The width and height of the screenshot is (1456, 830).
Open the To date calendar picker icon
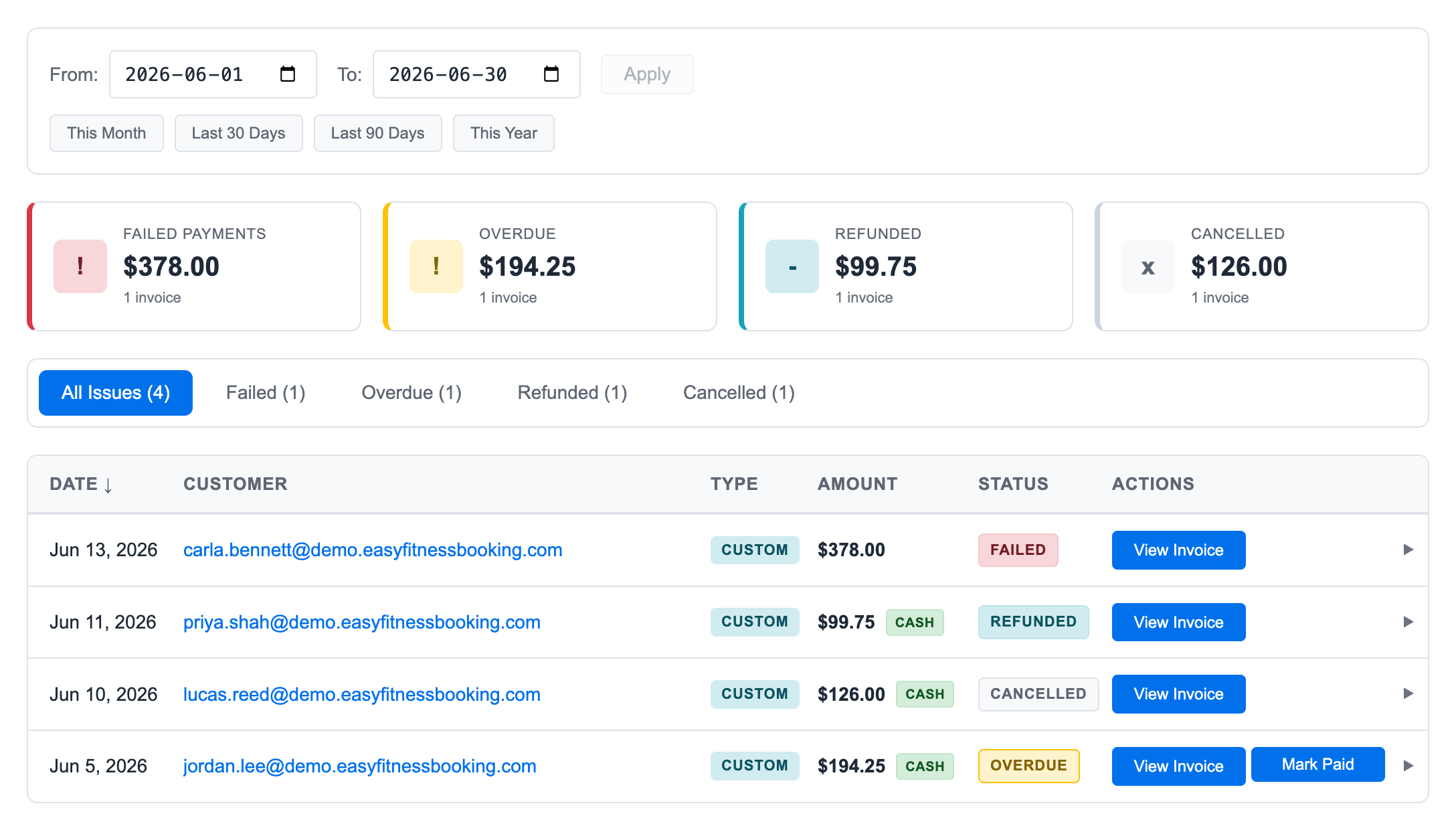coord(551,74)
